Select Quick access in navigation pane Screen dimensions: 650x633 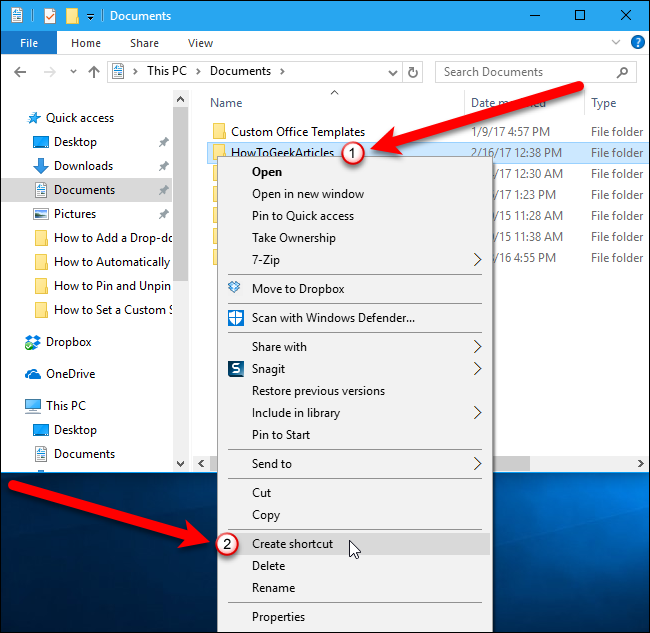click(x=80, y=118)
